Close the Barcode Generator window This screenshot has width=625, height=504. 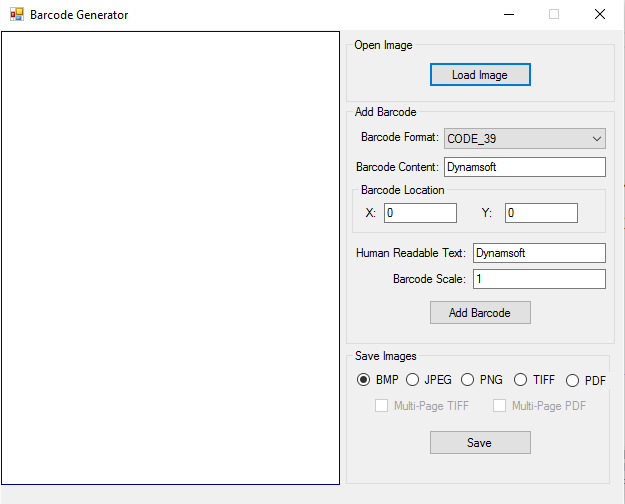[x=599, y=15]
